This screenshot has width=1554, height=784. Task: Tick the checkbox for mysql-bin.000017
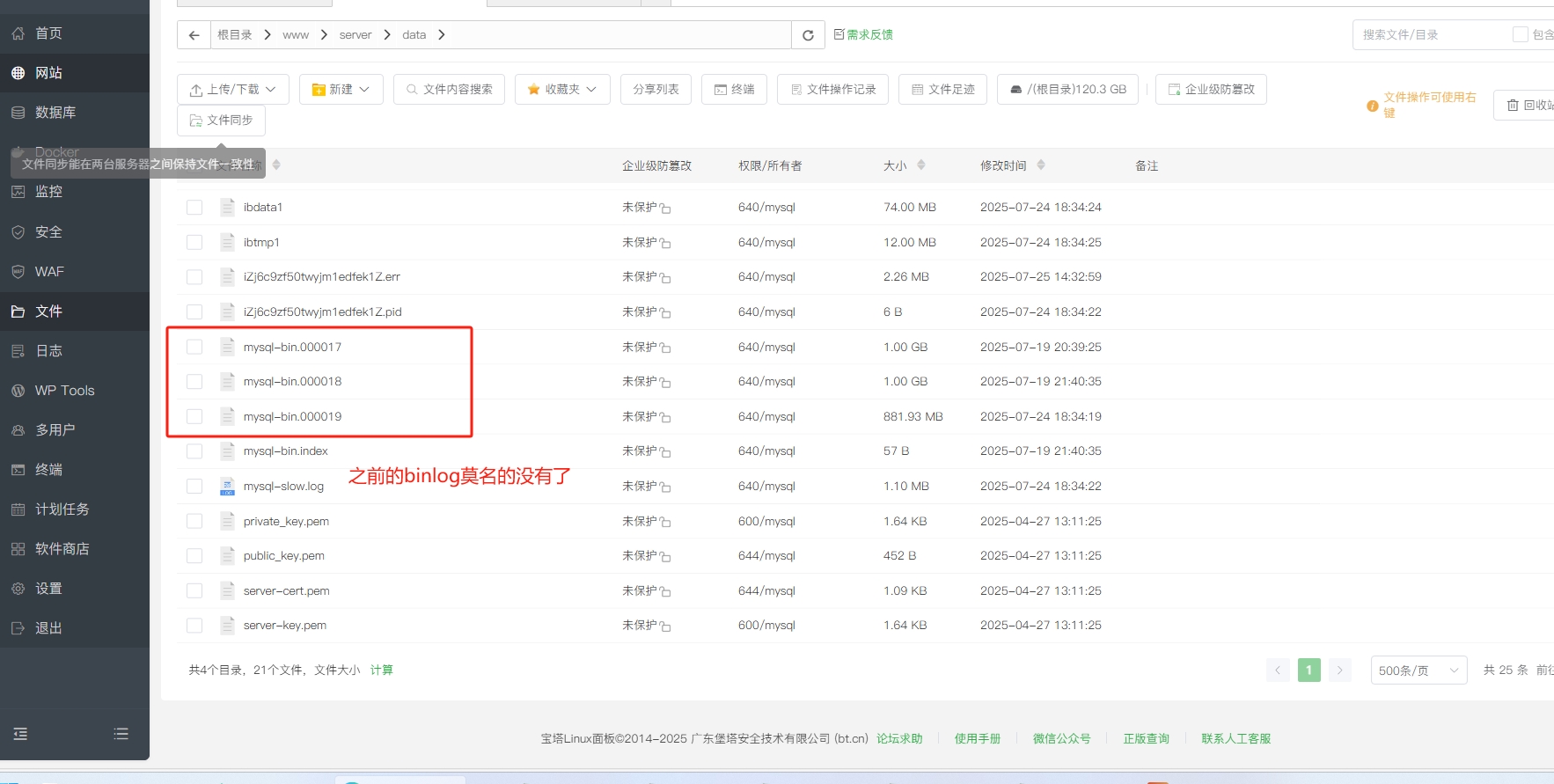point(194,348)
